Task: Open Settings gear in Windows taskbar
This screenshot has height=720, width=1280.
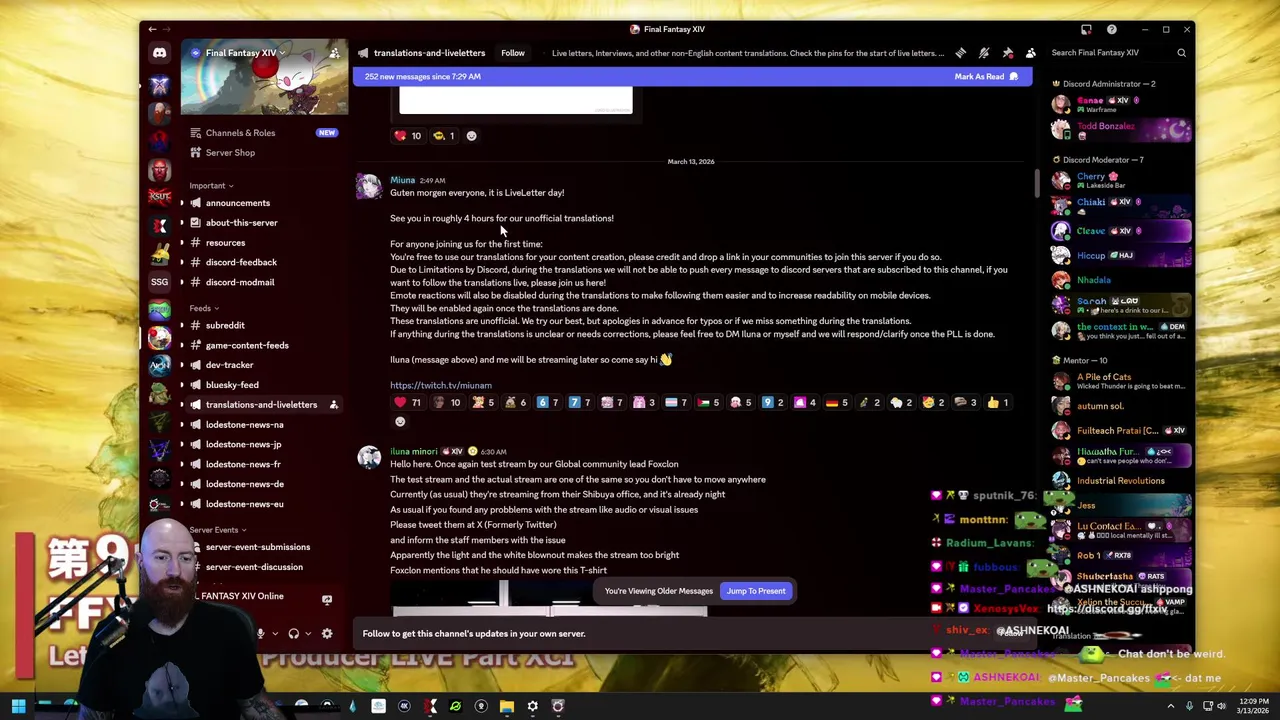Action: 532,707
